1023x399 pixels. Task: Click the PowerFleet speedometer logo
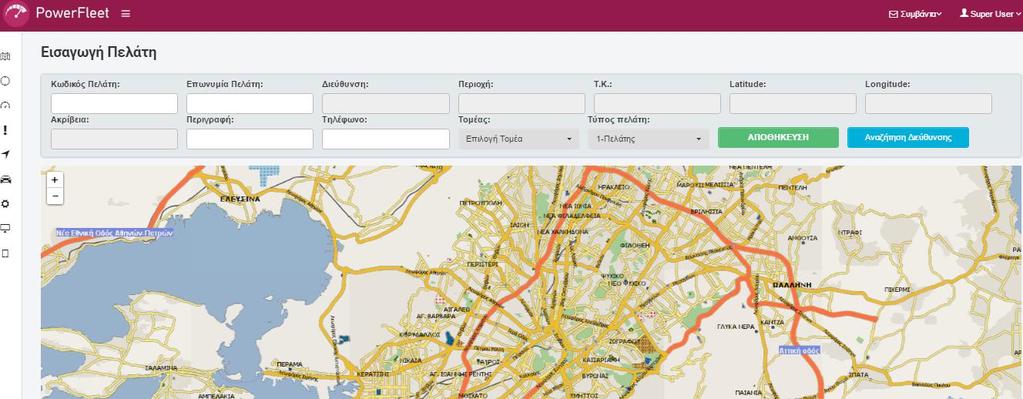(16, 14)
